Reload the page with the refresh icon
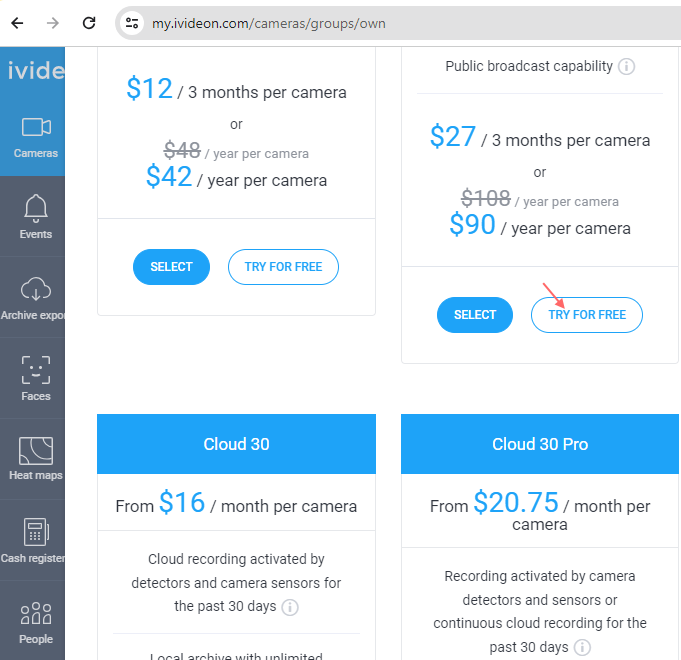681x660 pixels. point(89,23)
